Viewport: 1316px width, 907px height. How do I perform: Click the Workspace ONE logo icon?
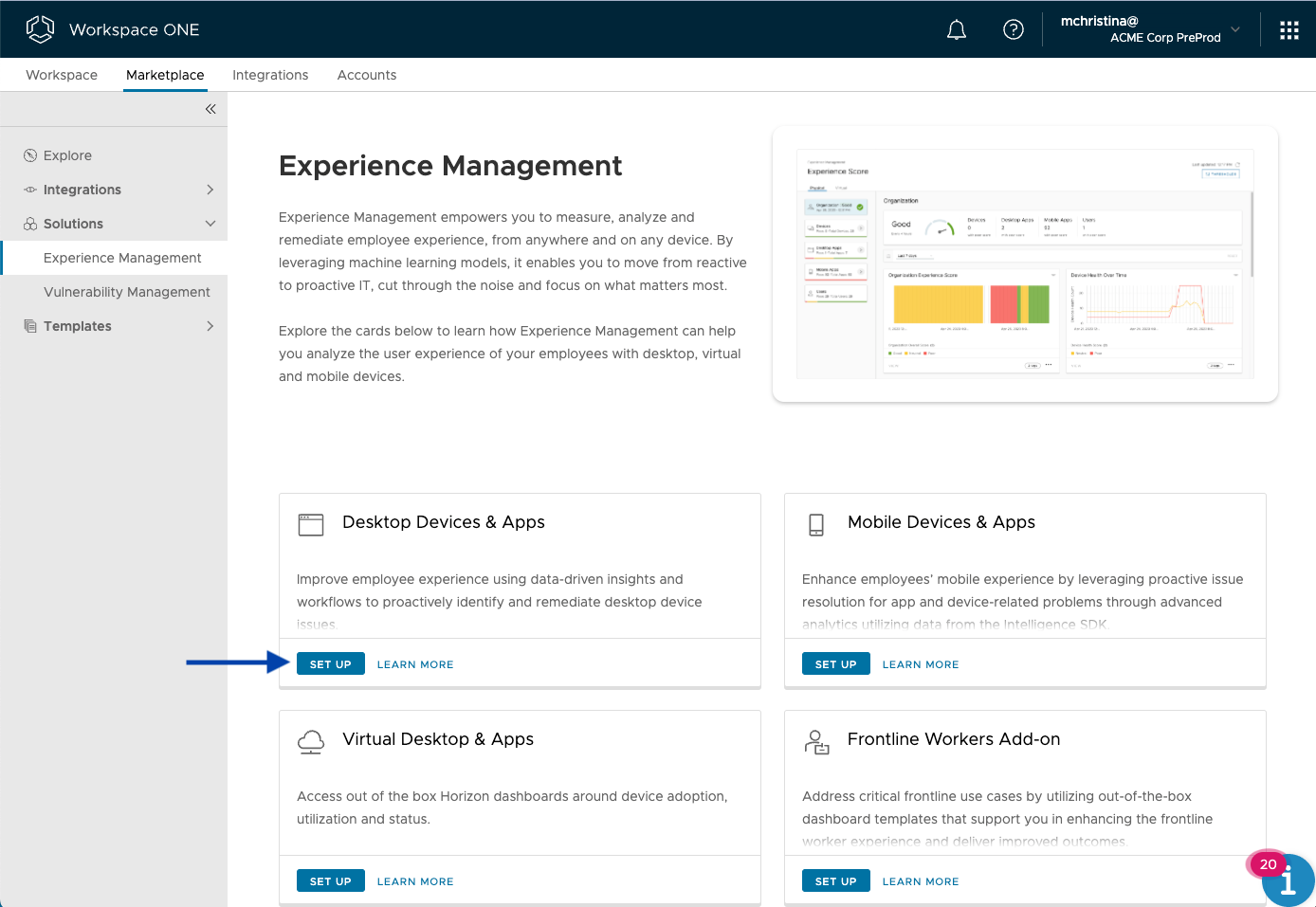40,29
